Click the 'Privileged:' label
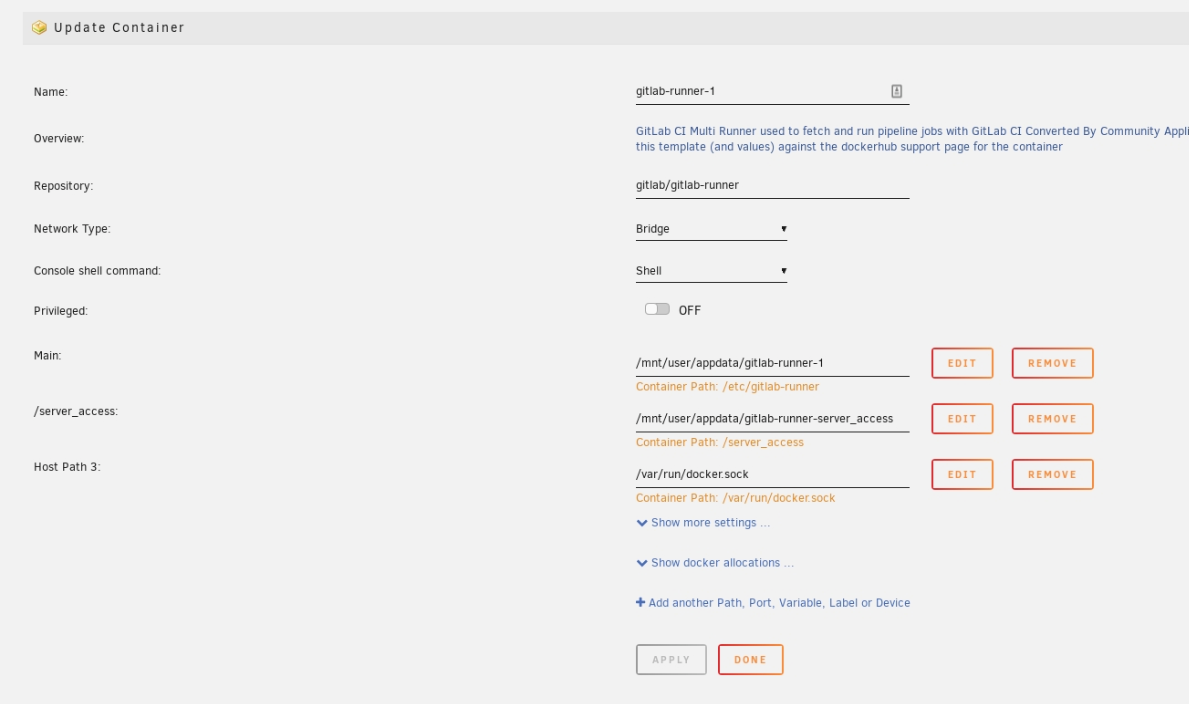 (x=61, y=311)
